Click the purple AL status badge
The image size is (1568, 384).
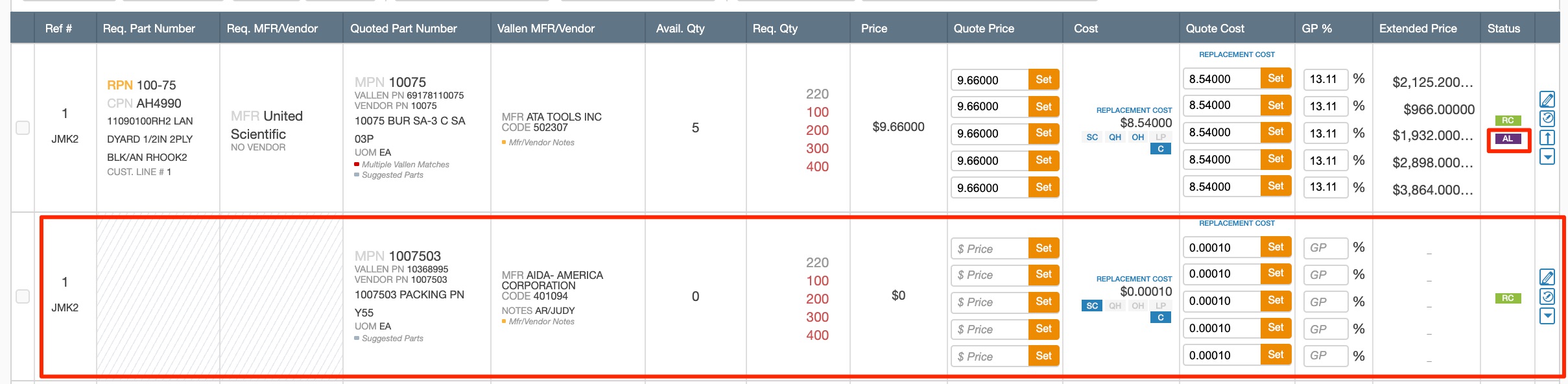tap(1508, 139)
